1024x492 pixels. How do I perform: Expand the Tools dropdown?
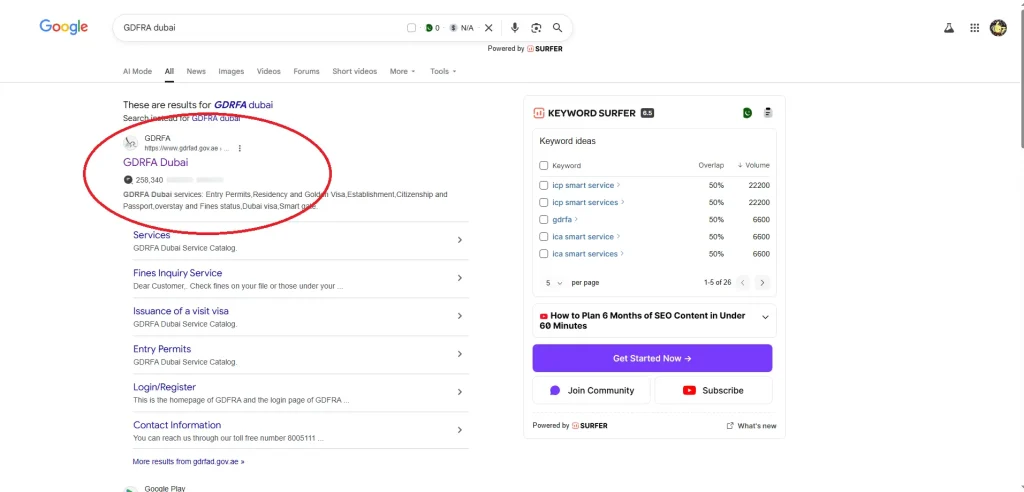[x=442, y=71]
